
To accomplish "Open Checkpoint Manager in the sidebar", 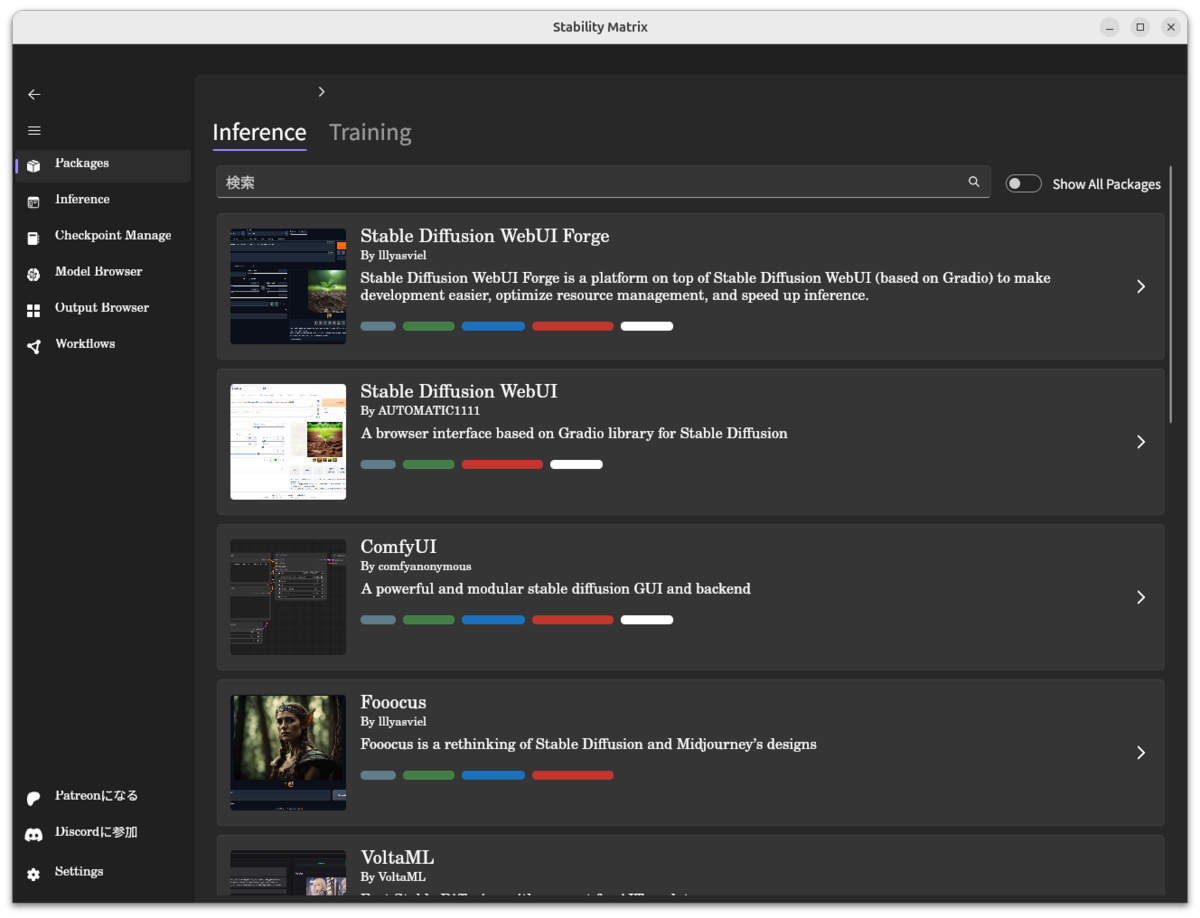I will click(103, 237).
